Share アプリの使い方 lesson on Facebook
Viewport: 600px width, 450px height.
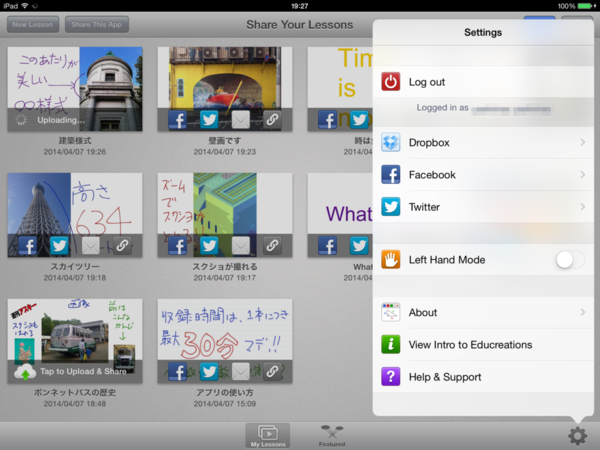(178, 372)
